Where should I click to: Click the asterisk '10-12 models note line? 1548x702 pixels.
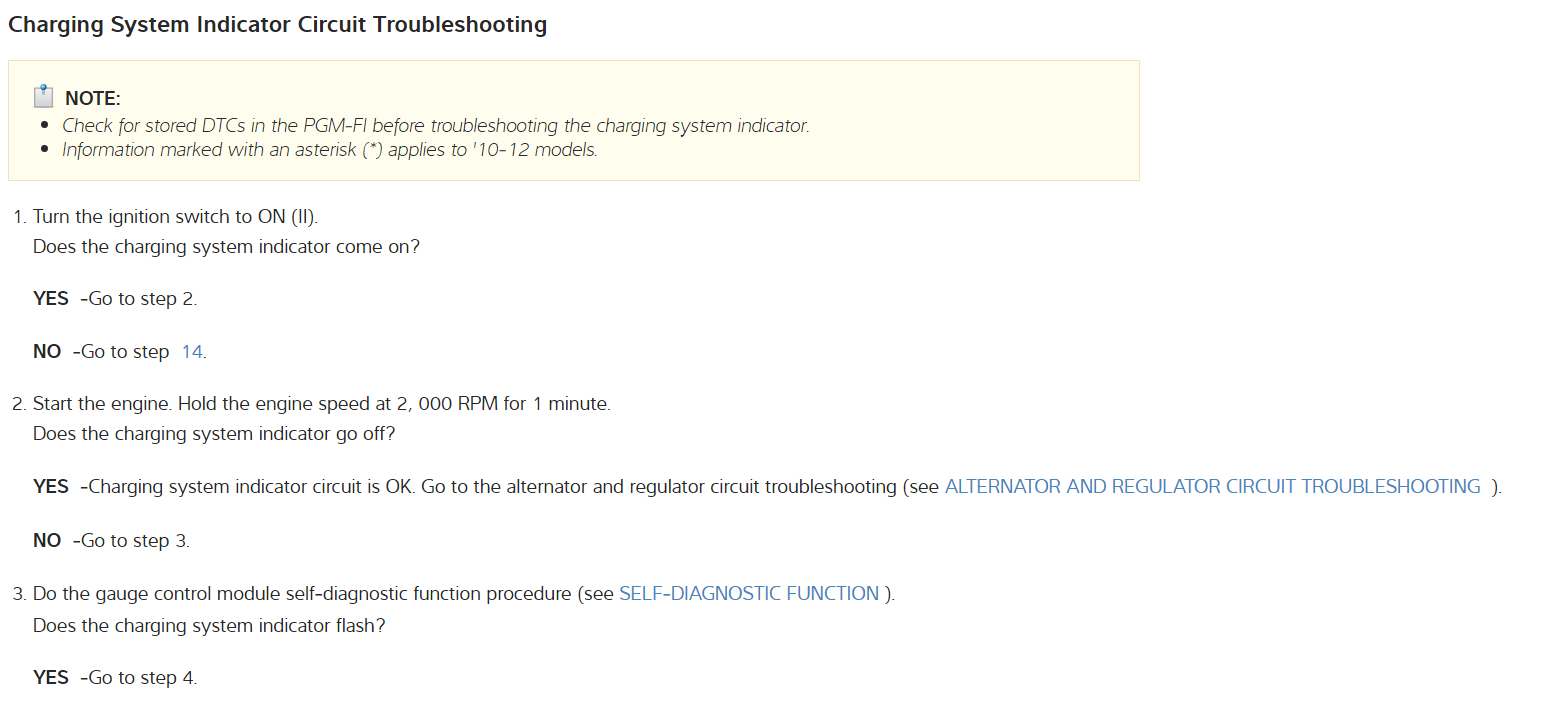point(329,150)
